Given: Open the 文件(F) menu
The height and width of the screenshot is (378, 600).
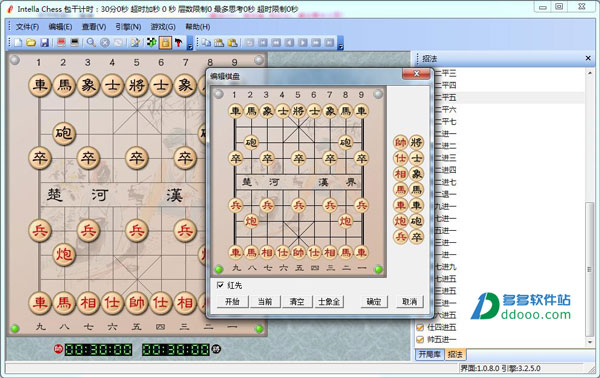Looking at the screenshot, I should click(27, 27).
